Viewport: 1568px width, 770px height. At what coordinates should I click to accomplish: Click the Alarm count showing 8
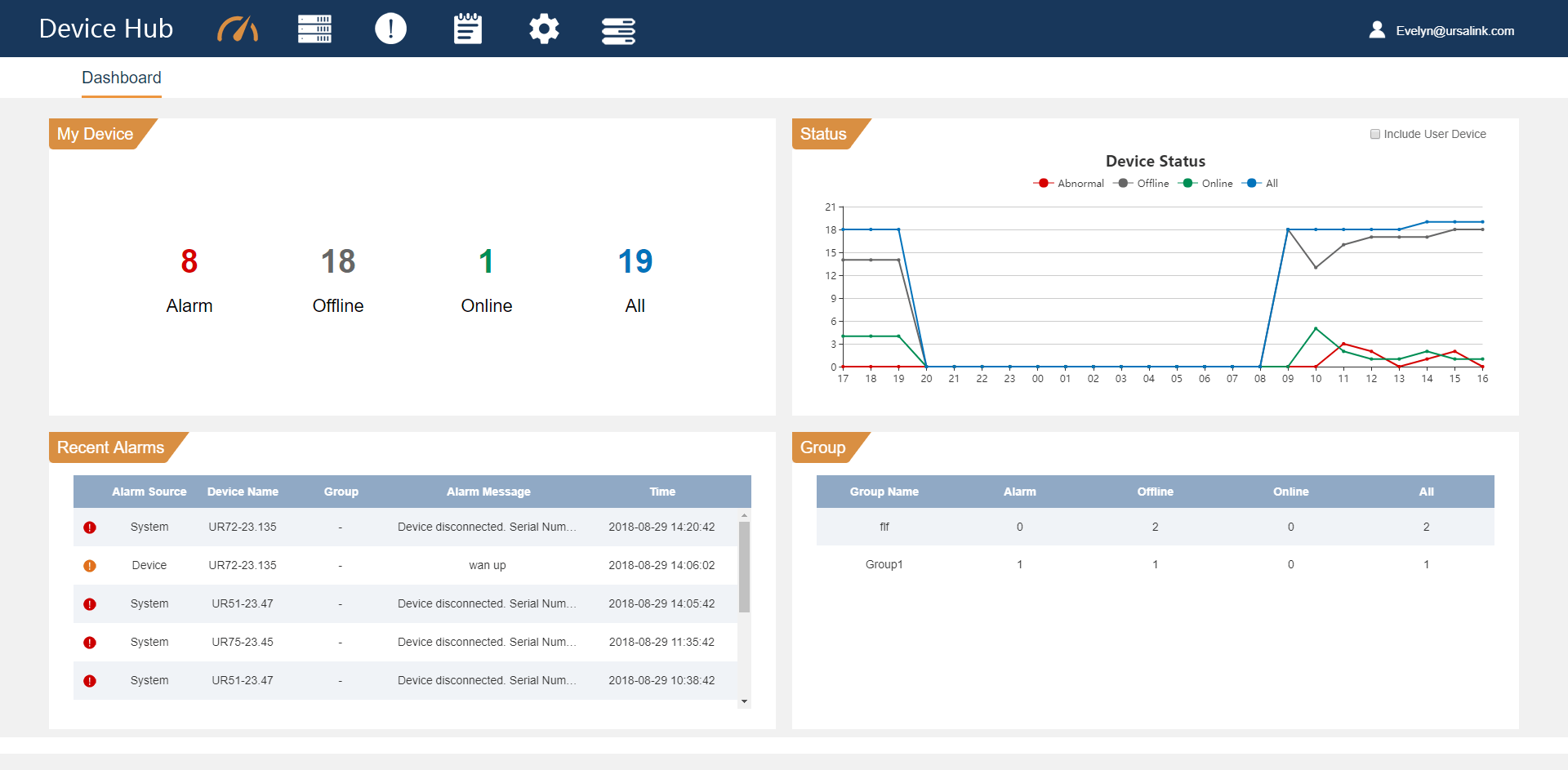point(189,262)
